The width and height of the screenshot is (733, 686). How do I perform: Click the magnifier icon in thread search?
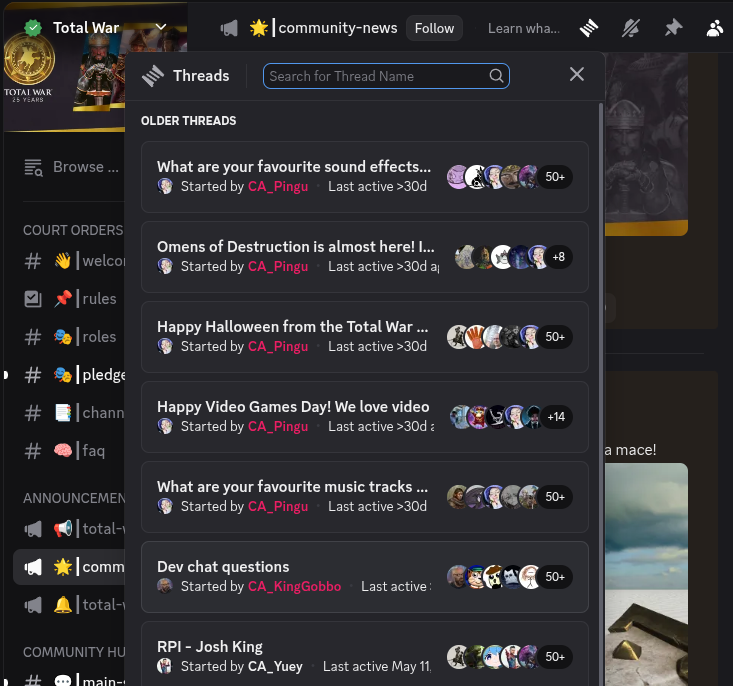[496, 76]
